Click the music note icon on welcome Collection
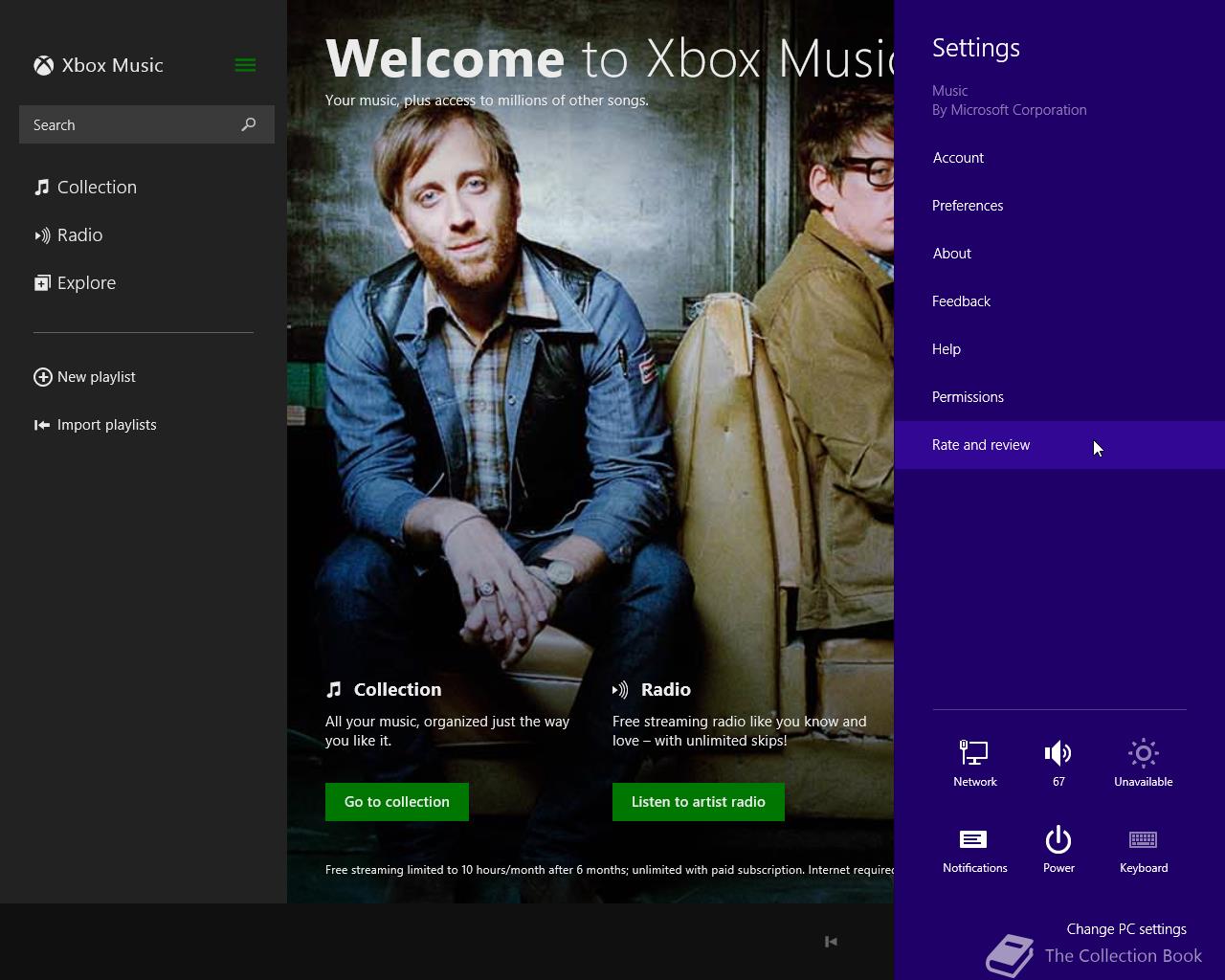The height and width of the screenshot is (980, 1225). (333, 689)
